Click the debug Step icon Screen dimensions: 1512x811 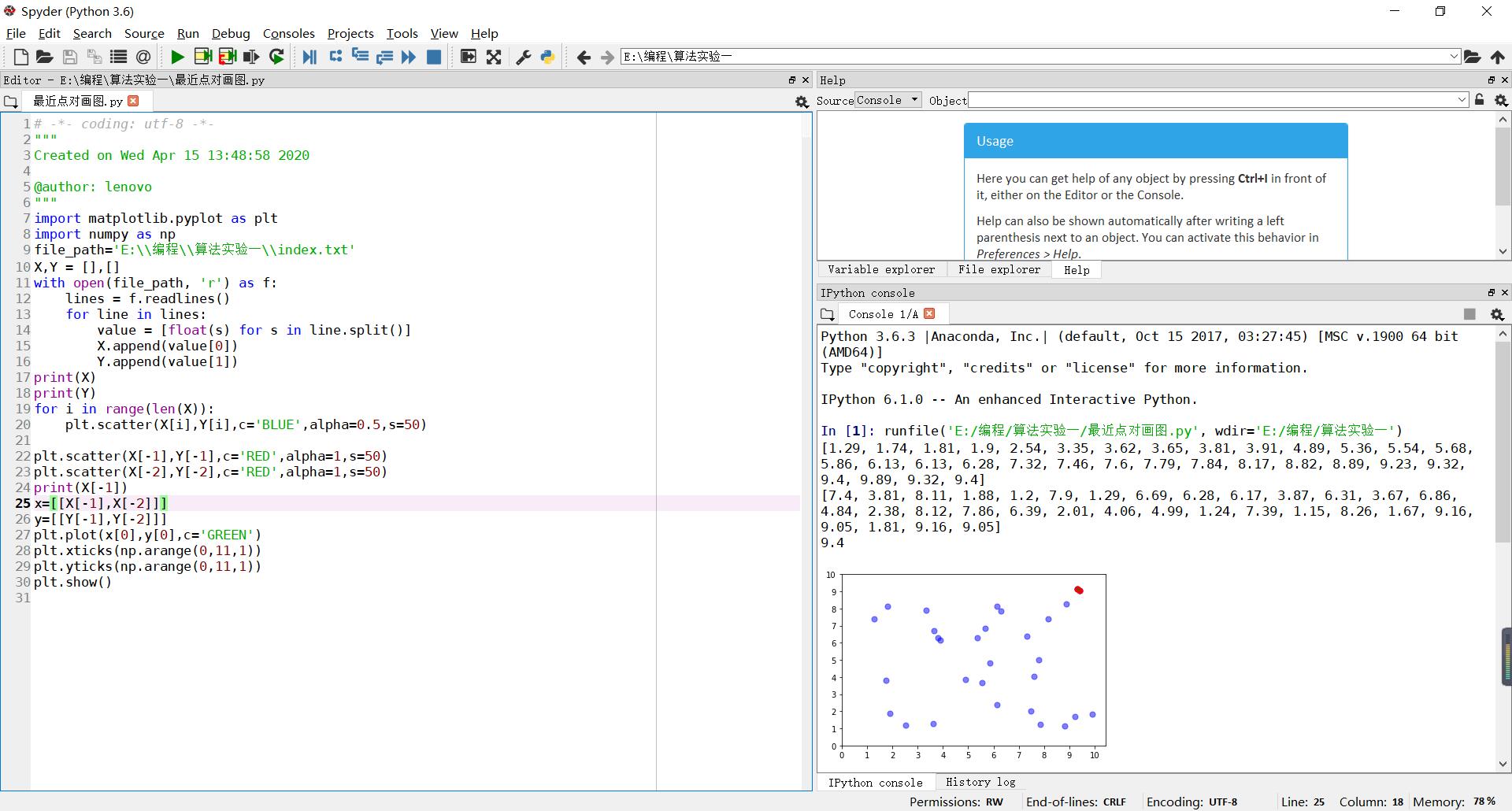tap(335, 56)
